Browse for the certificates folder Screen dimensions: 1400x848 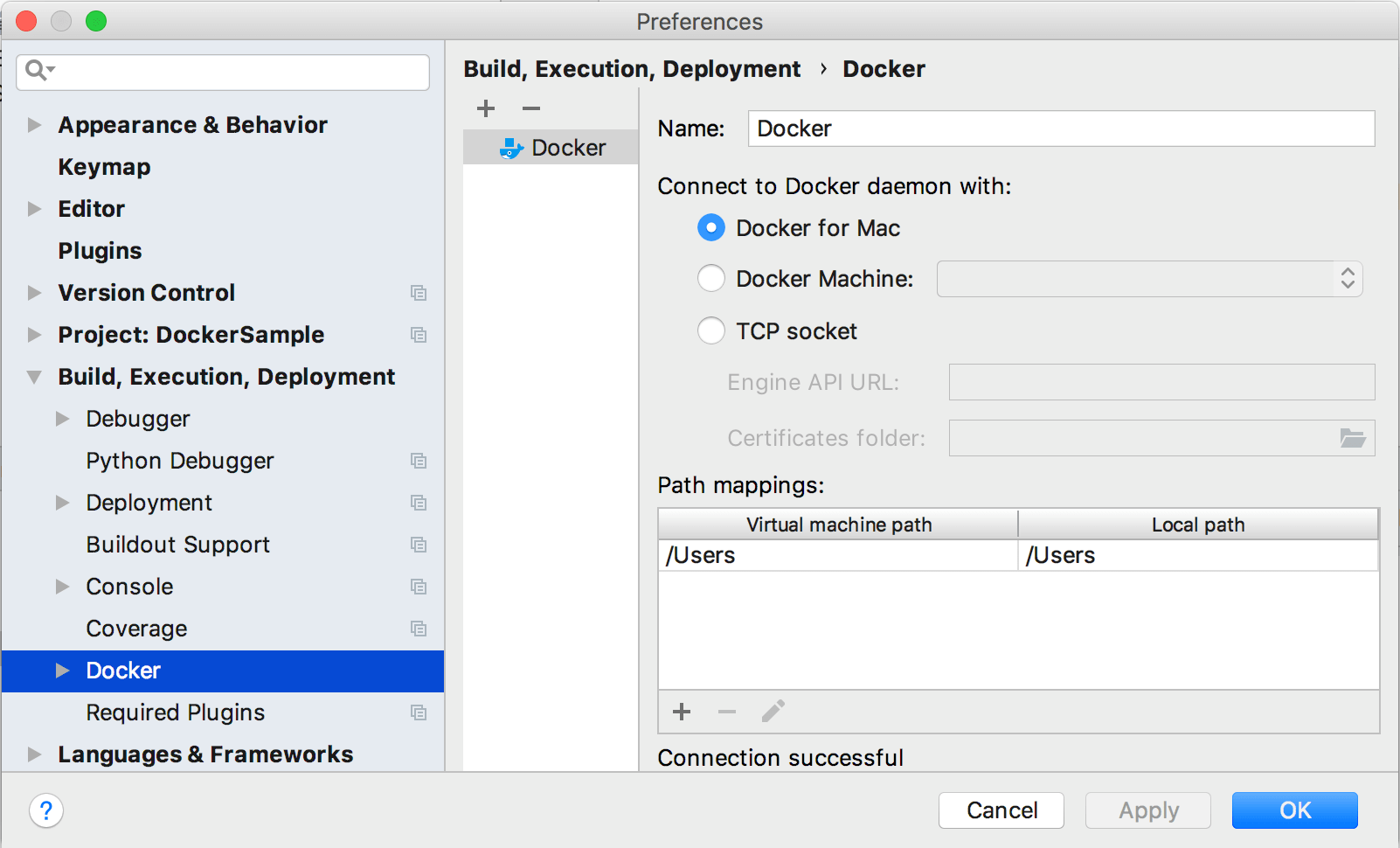coord(1353,438)
